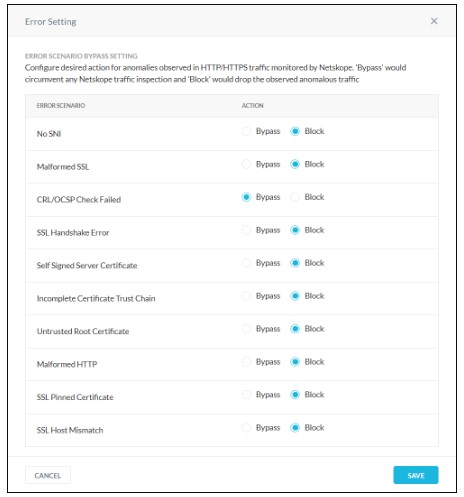This screenshot has height=497, width=464.
Task: Choose Block for CRL/OCSP Check Failed
Action: [295, 197]
